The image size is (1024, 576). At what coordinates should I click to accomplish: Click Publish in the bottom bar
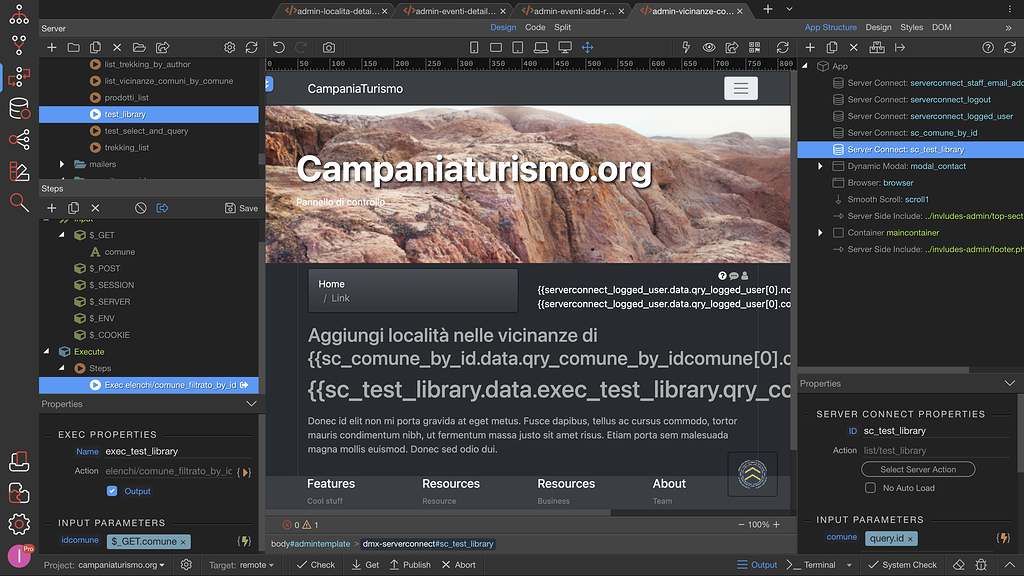pos(410,565)
